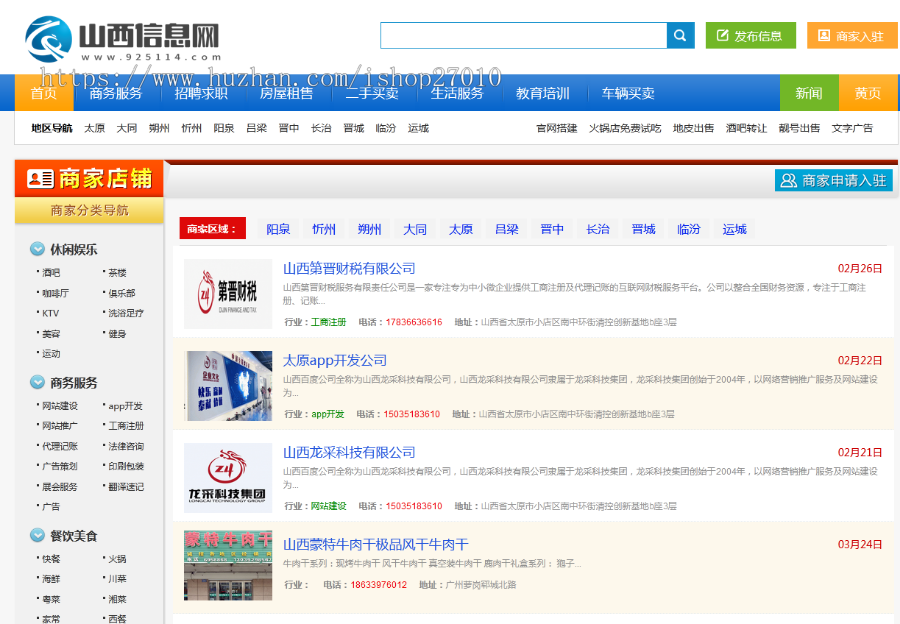Open 火锅 under 餐饮美食
The image size is (900, 624).
point(117,559)
